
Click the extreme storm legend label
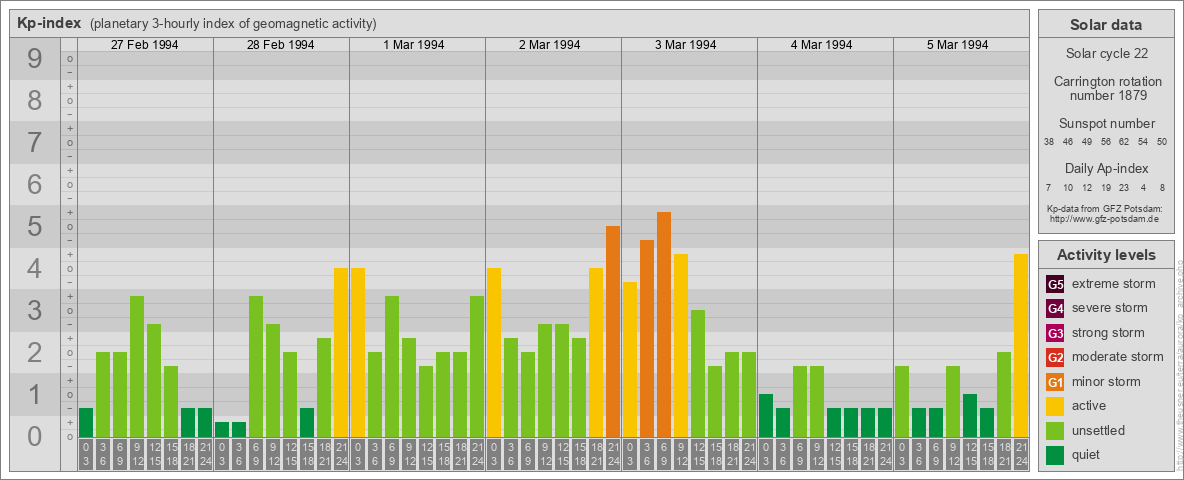click(1113, 285)
